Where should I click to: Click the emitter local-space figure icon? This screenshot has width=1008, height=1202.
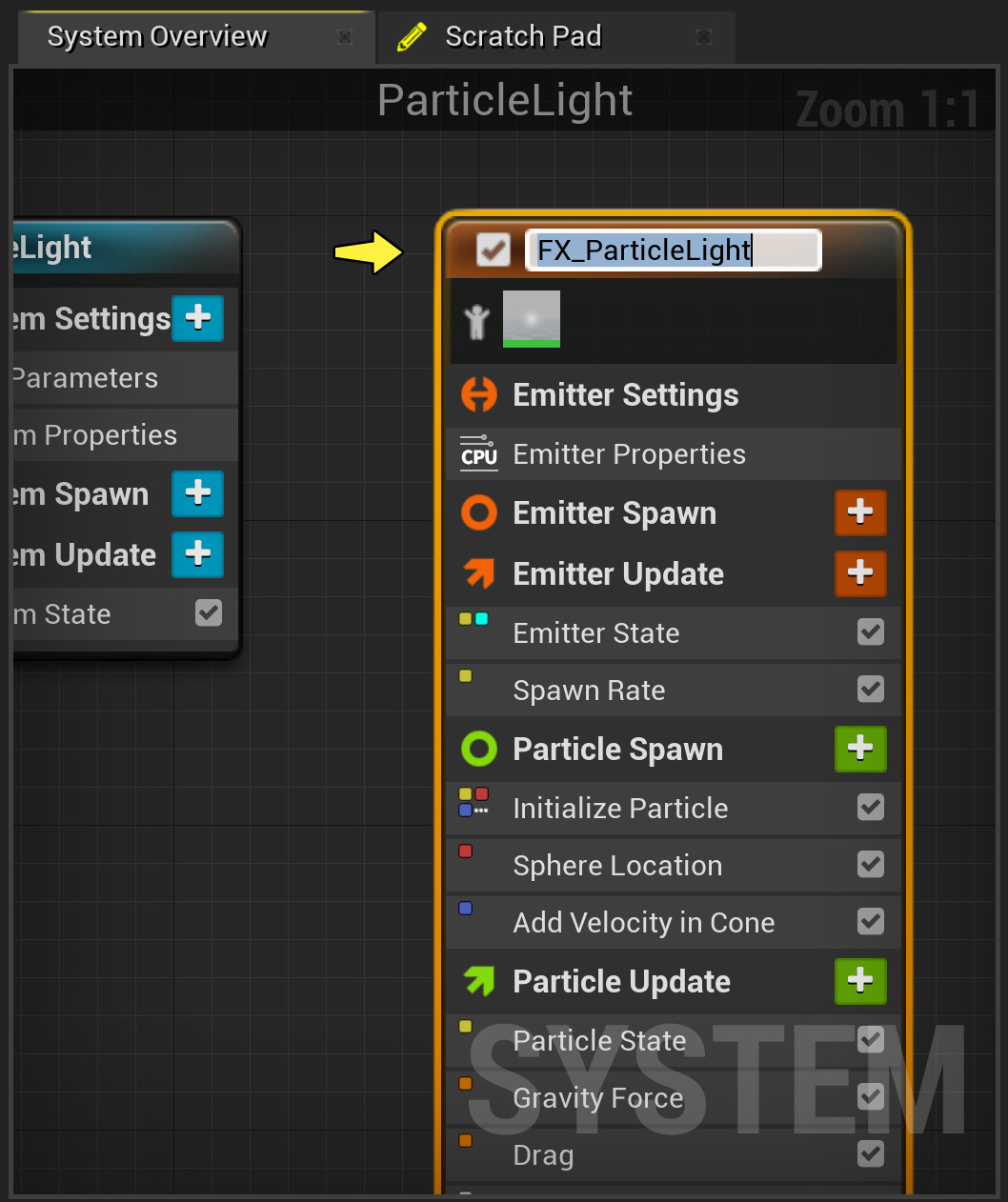point(476,321)
